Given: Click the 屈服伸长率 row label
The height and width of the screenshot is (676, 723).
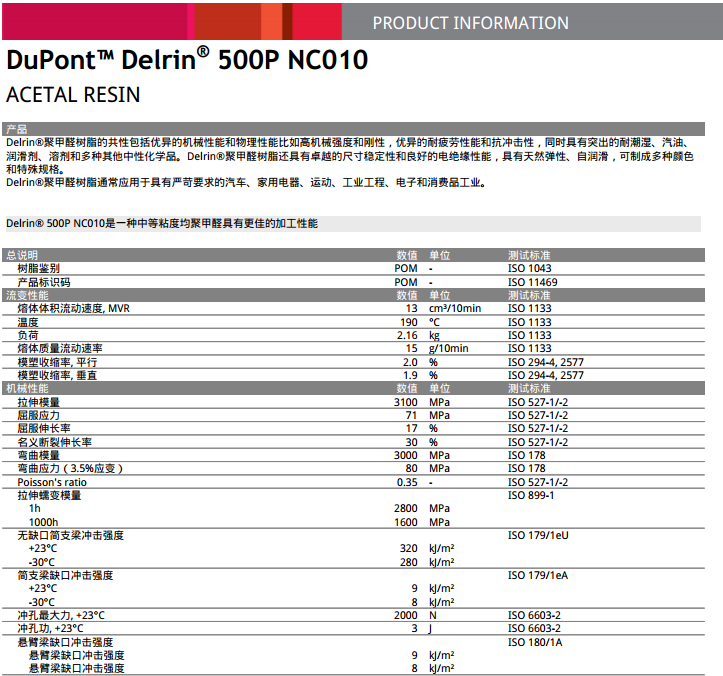Looking at the screenshot, I should [x=44, y=428].
